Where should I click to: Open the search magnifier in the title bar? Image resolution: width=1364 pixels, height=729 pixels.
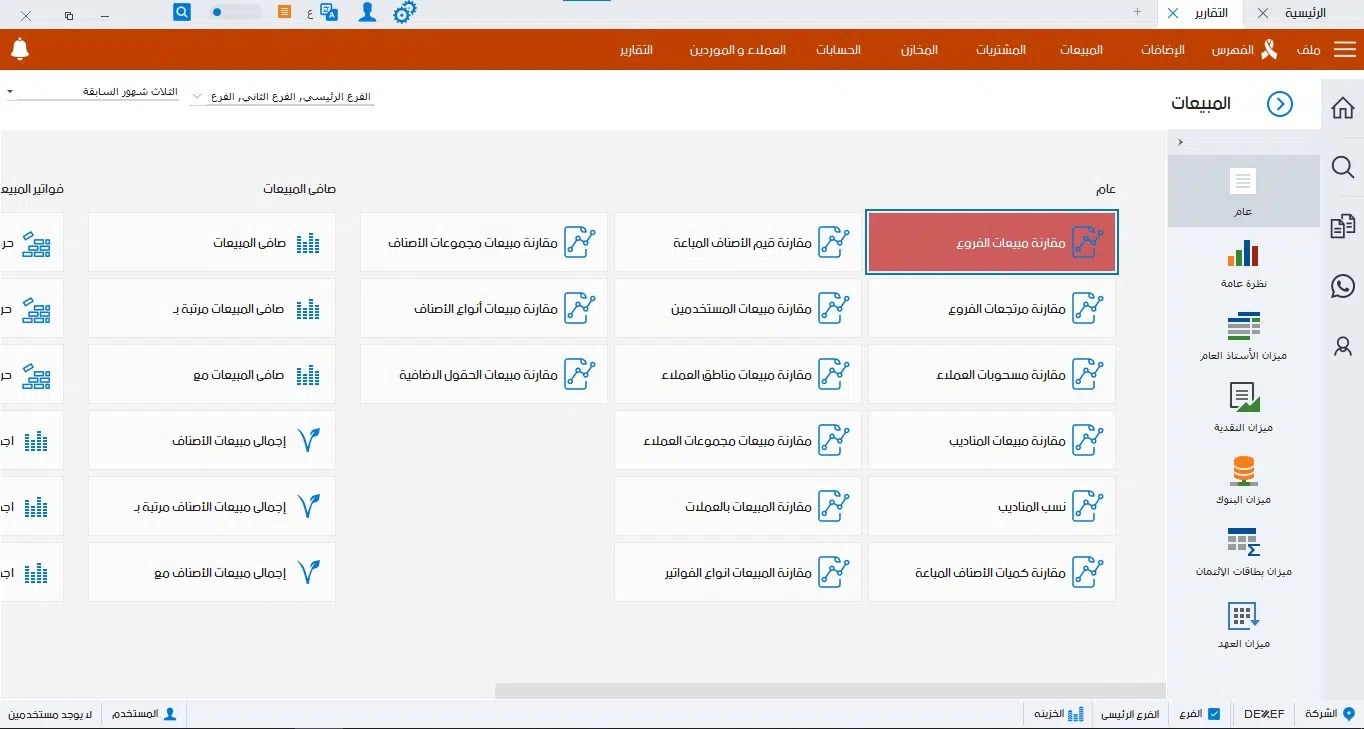click(181, 12)
